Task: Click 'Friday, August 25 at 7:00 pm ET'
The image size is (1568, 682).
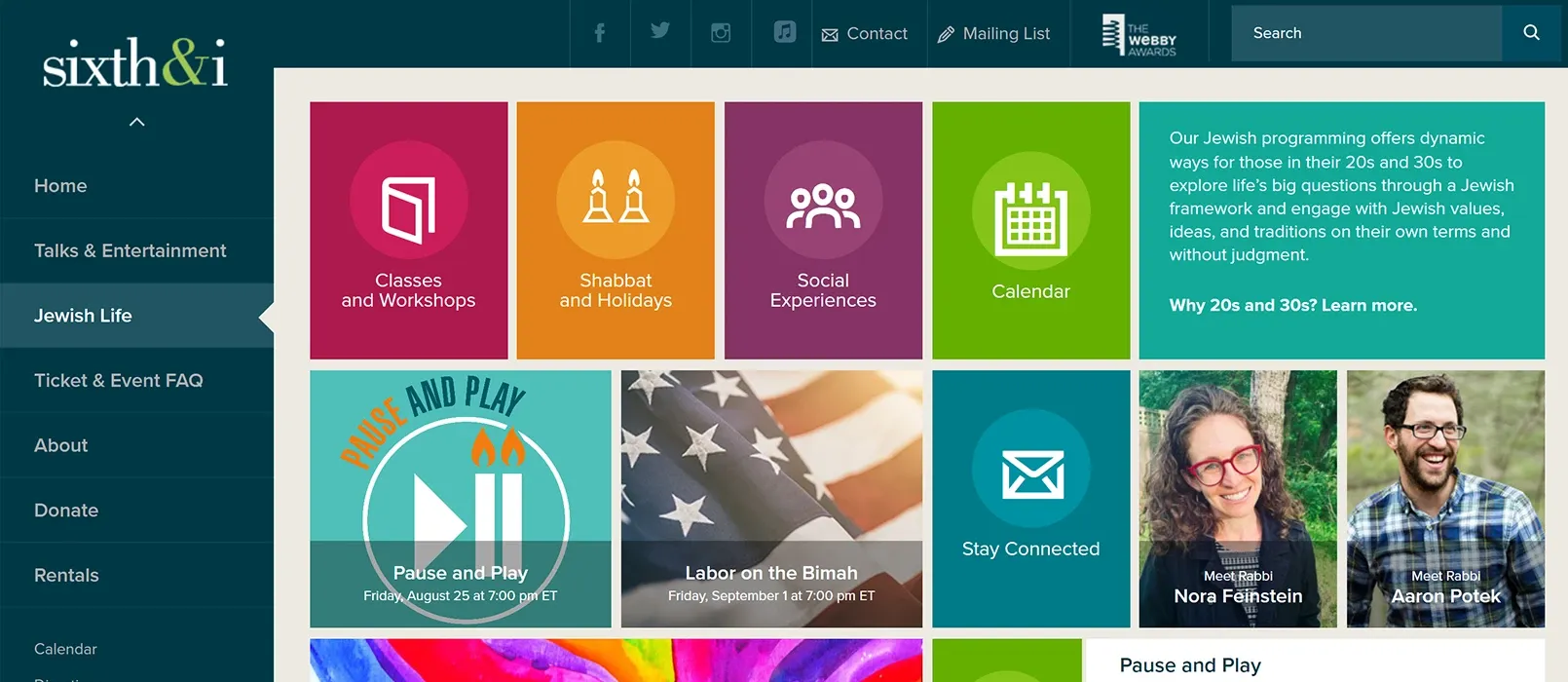Action: (461, 595)
